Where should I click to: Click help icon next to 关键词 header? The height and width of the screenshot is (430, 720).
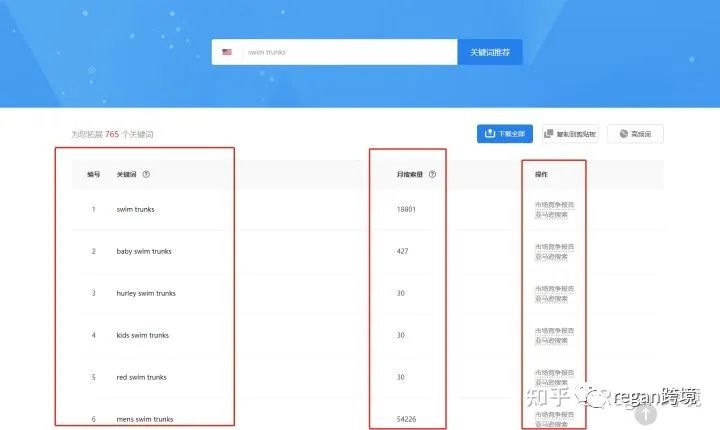tap(146, 174)
